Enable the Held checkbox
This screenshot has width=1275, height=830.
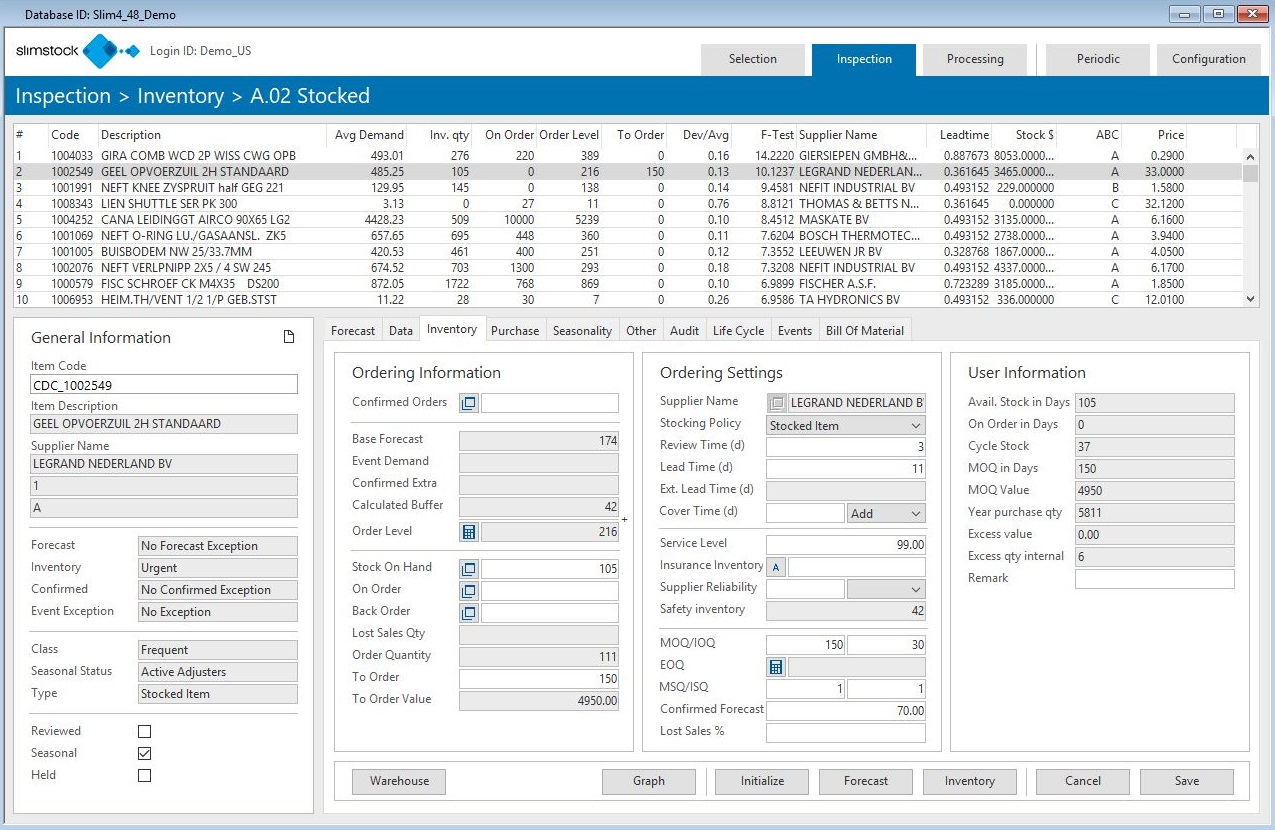point(145,776)
